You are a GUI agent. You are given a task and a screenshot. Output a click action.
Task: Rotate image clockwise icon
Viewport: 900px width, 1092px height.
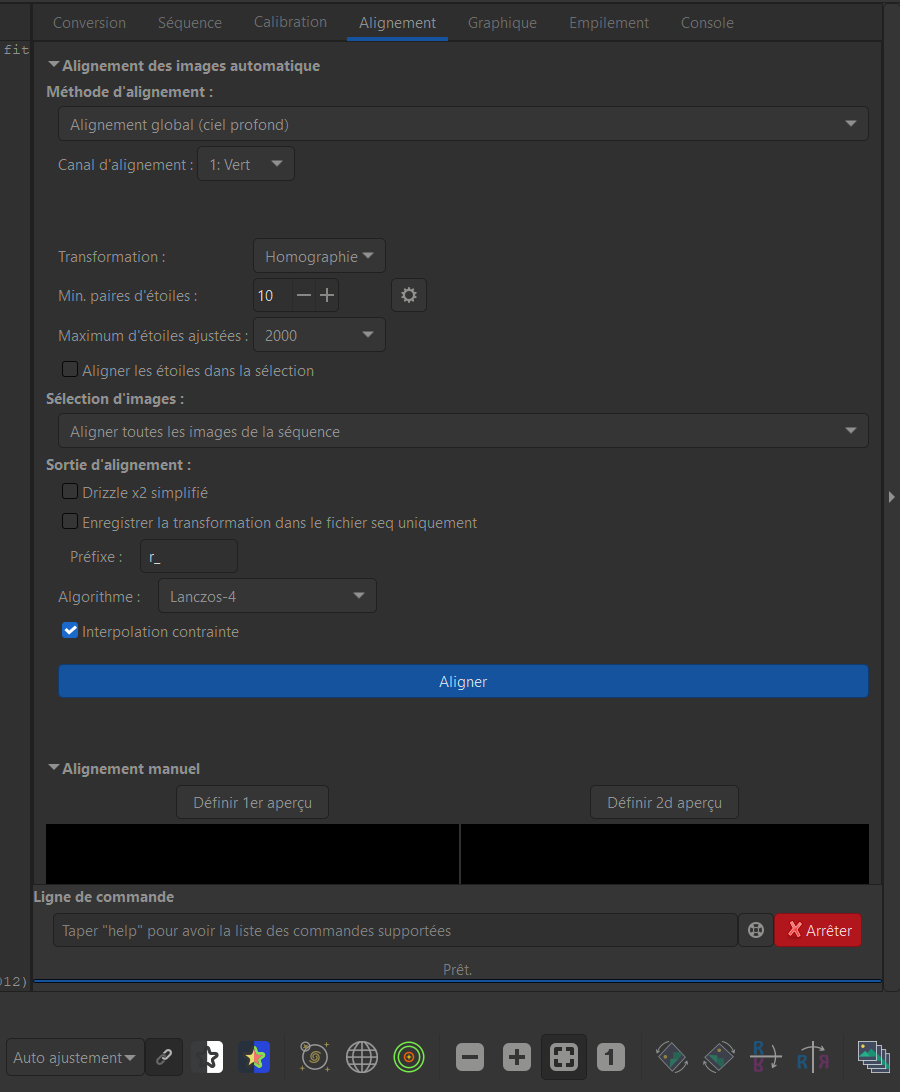tap(719, 1057)
